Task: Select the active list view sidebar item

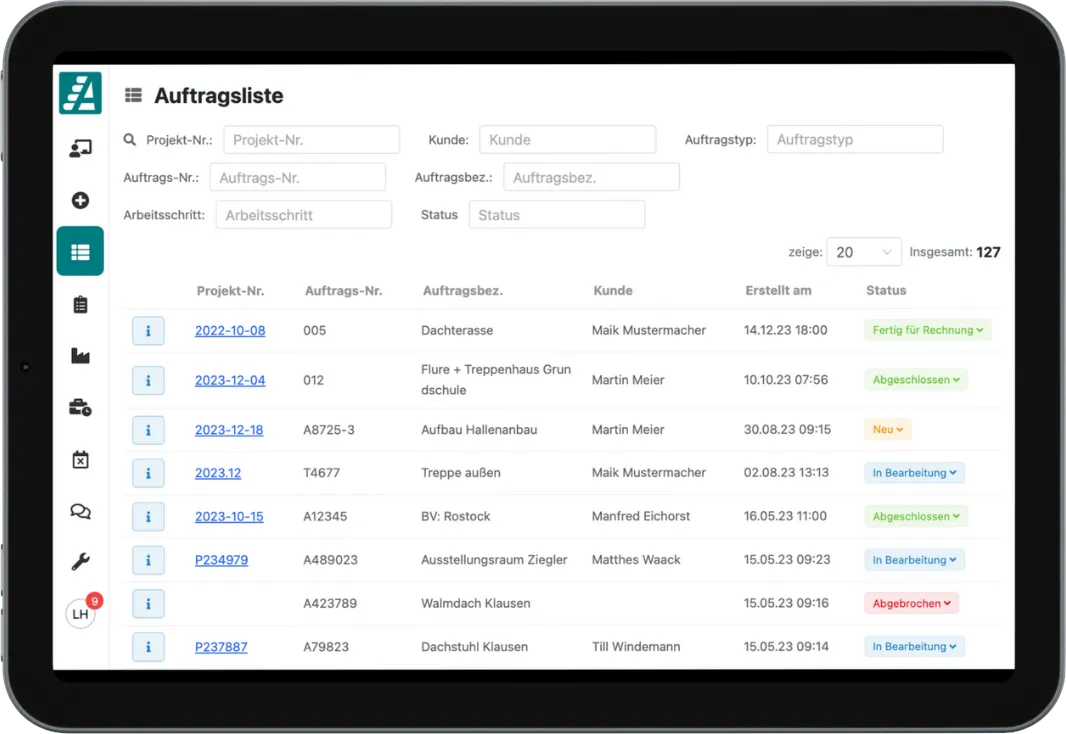Action: pos(80,252)
